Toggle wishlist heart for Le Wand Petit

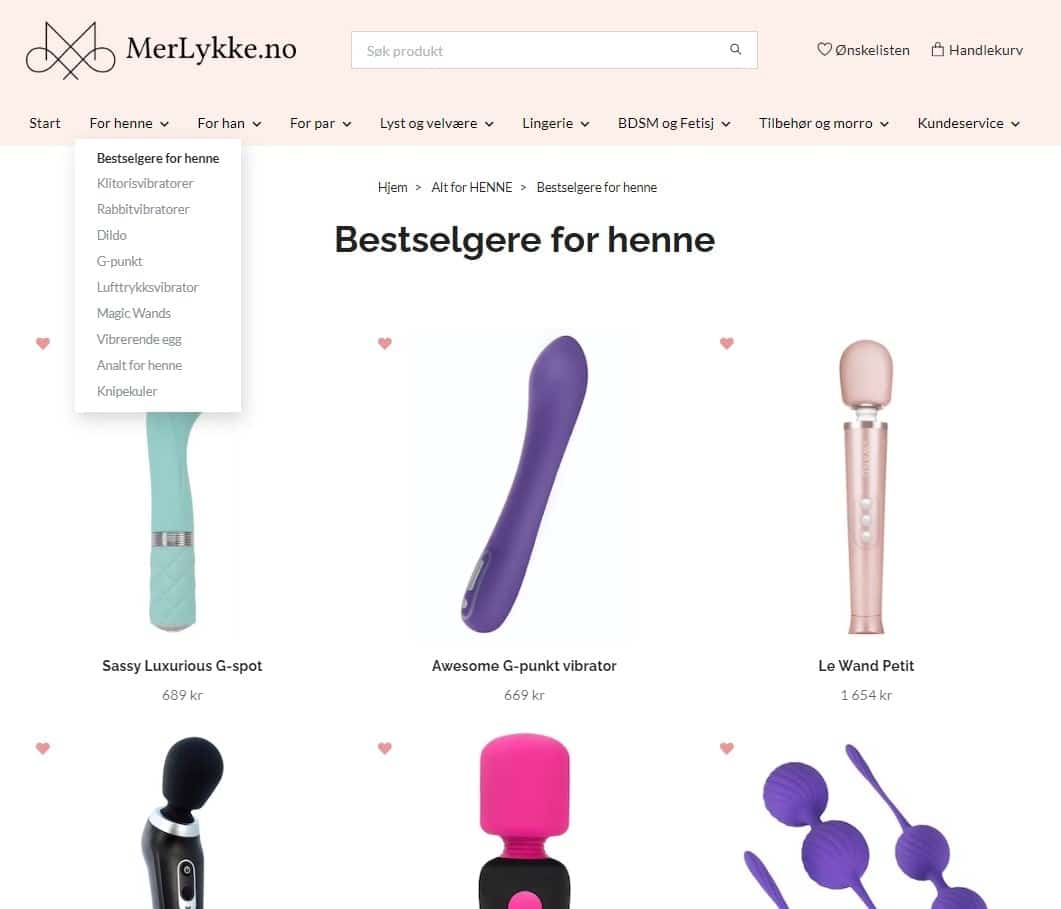tap(727, 343)
